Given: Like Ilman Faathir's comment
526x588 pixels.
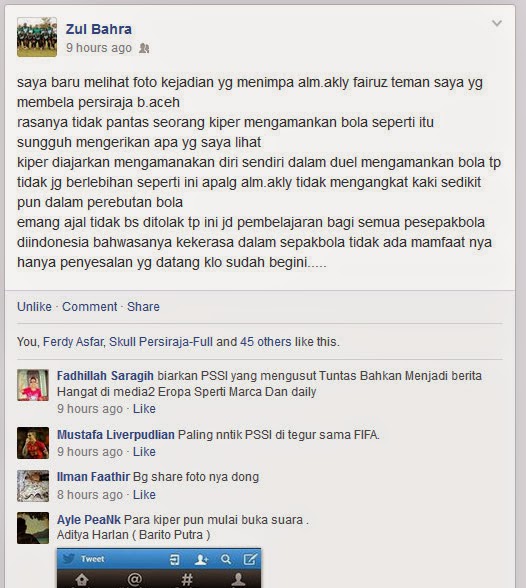Looking at the screenshot, I should pyautogui.click(x=144, y=495).
